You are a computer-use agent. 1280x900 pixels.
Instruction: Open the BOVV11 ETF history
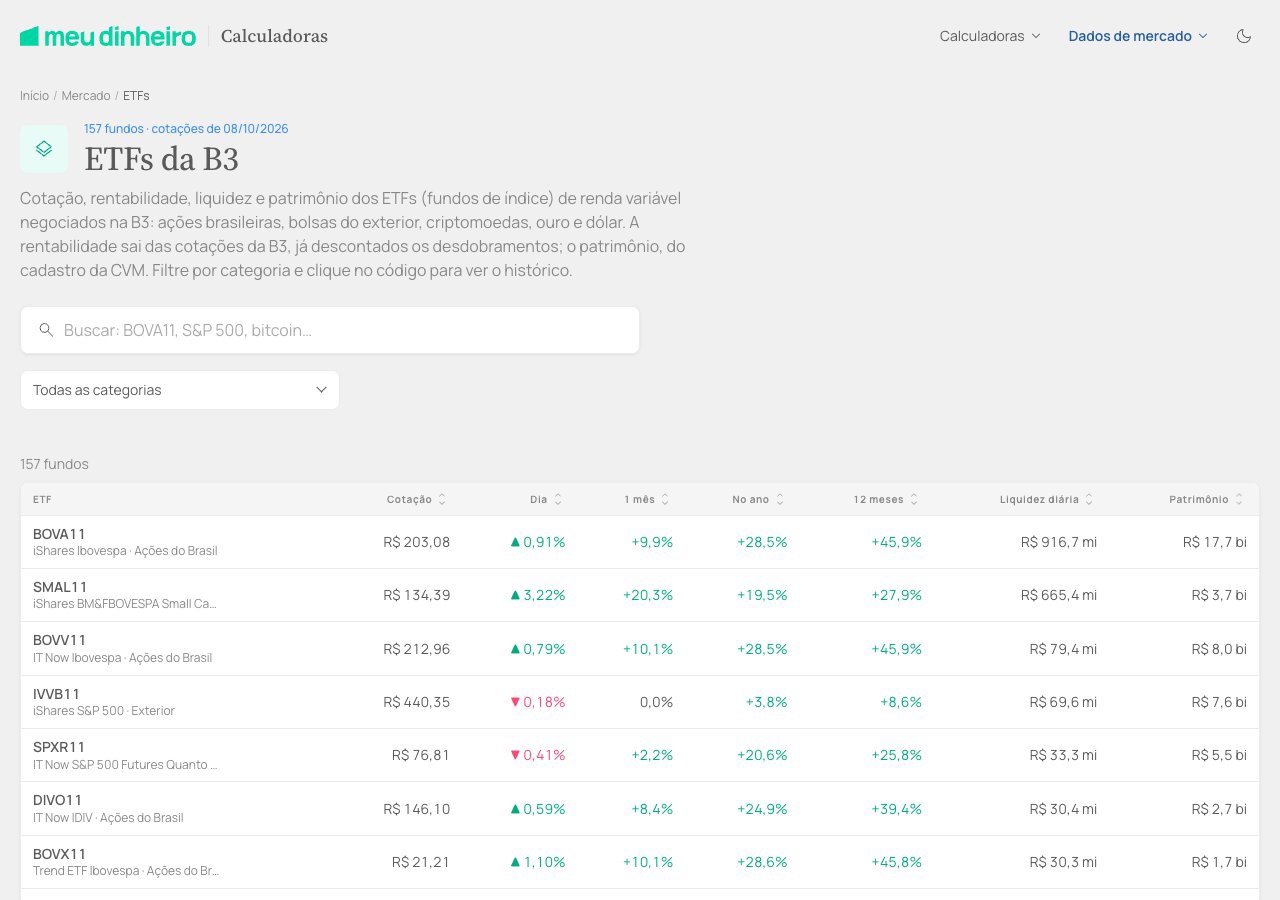60,640
